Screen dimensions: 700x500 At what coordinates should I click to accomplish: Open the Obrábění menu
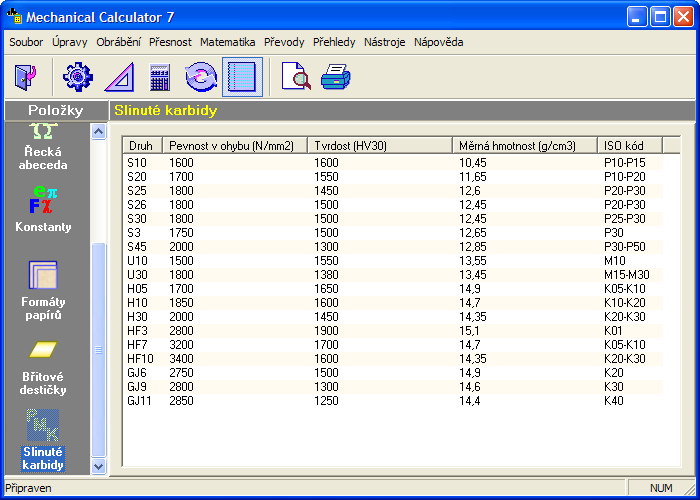click(x=118, y=42)
